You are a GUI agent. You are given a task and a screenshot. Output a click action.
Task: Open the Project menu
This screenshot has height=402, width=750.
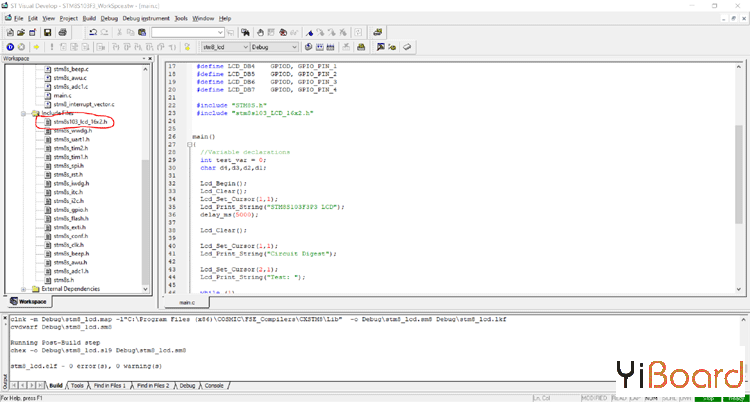coord(69,18)
